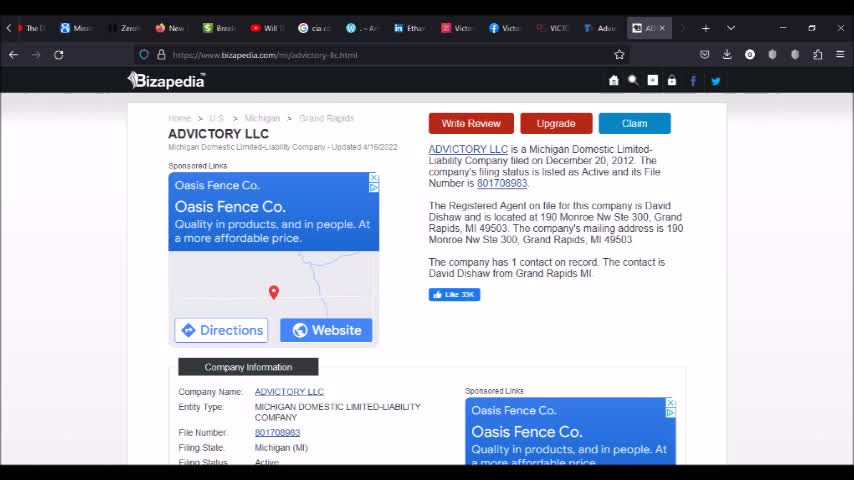Click the padlock login icon in Bizapedia header

tap(672, 81)
